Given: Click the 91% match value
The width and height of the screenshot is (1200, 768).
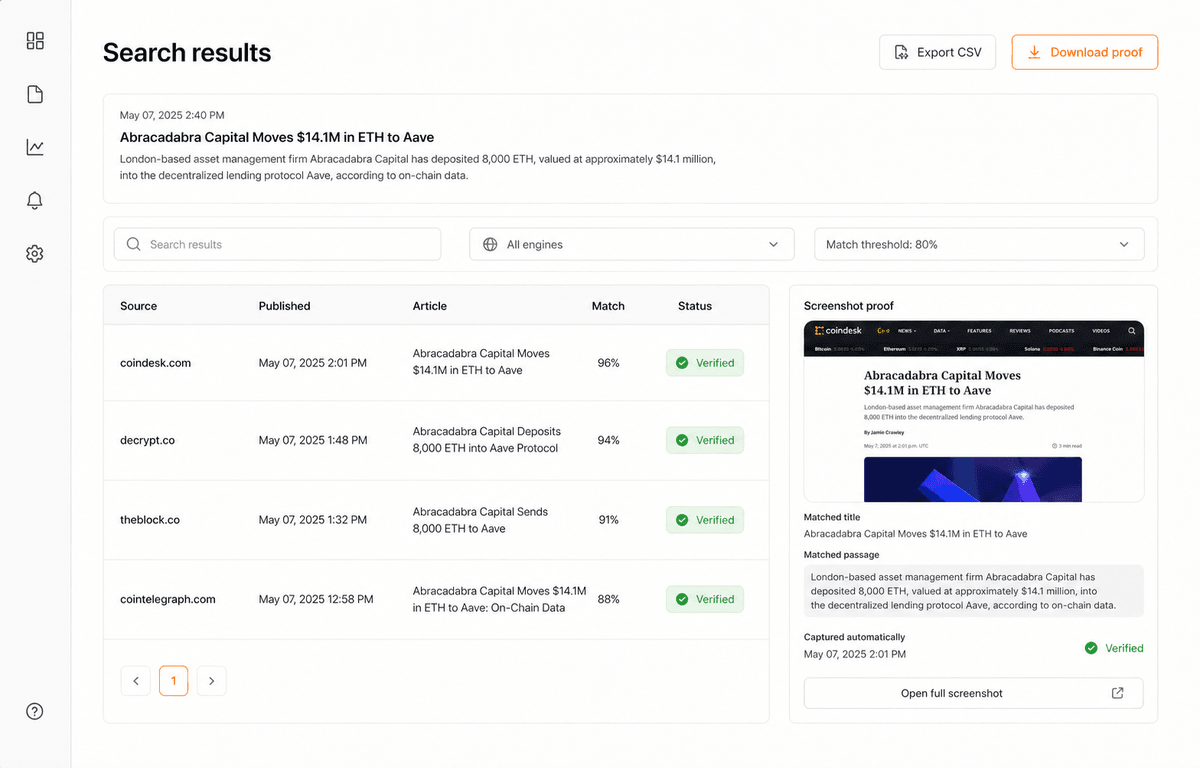Looking at the screenshot, I should pos(608,520).
